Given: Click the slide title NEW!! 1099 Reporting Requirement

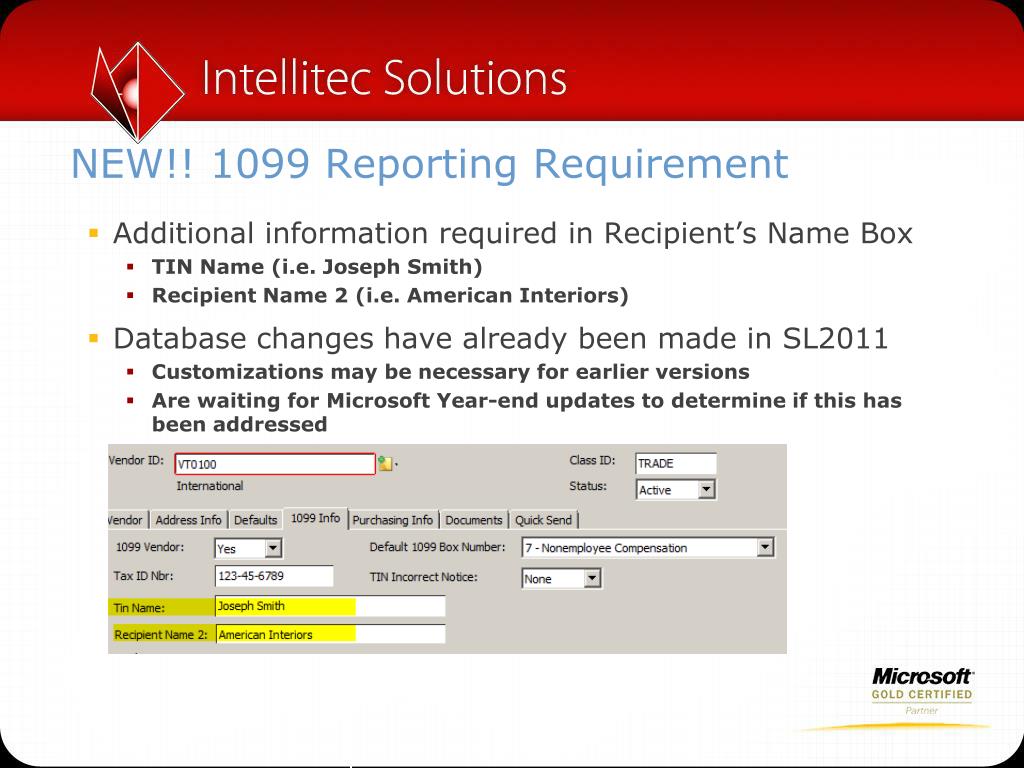Looking at the screenshot, I should (430, 163).
